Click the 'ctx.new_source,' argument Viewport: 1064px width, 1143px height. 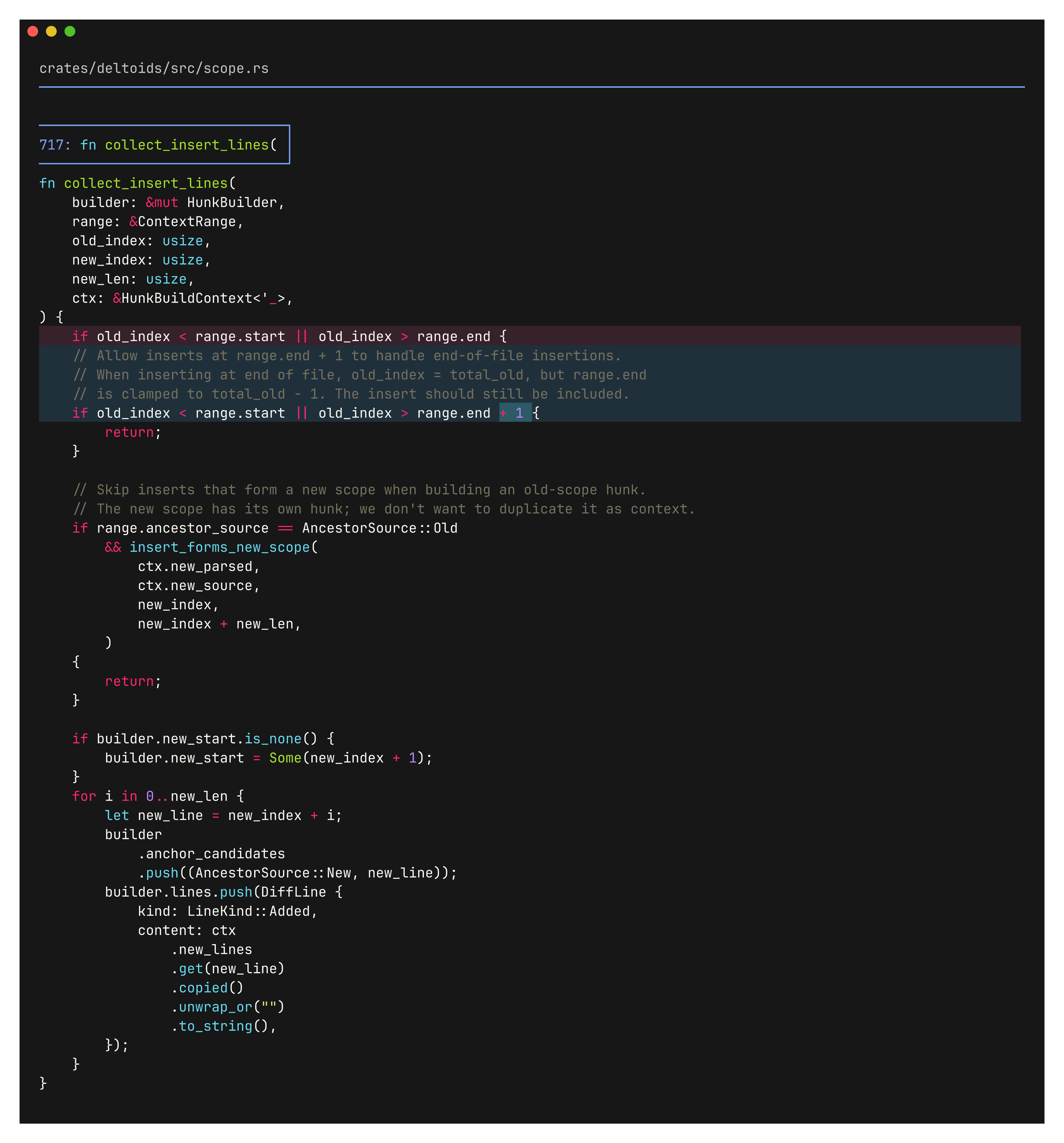pyautogui.click(x=199, y=586)
